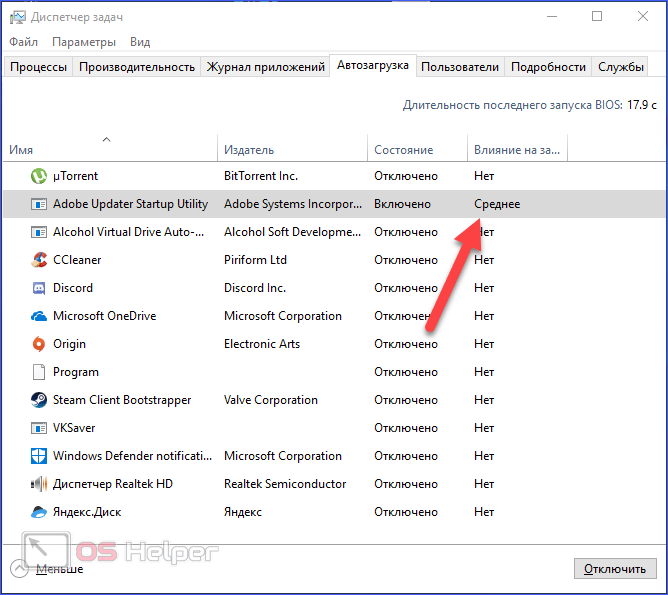The width and height of the screenshot is (668, 595).
Task: Click the Включено status of Adobe Updater
Action: coord(402,204)
